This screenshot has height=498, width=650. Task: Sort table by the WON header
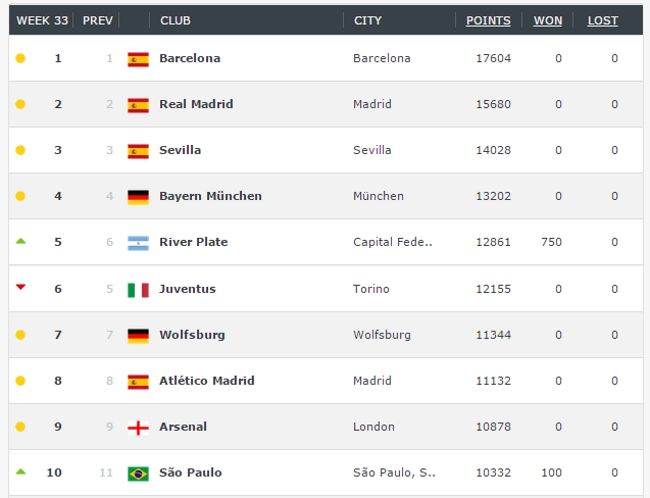547,21
